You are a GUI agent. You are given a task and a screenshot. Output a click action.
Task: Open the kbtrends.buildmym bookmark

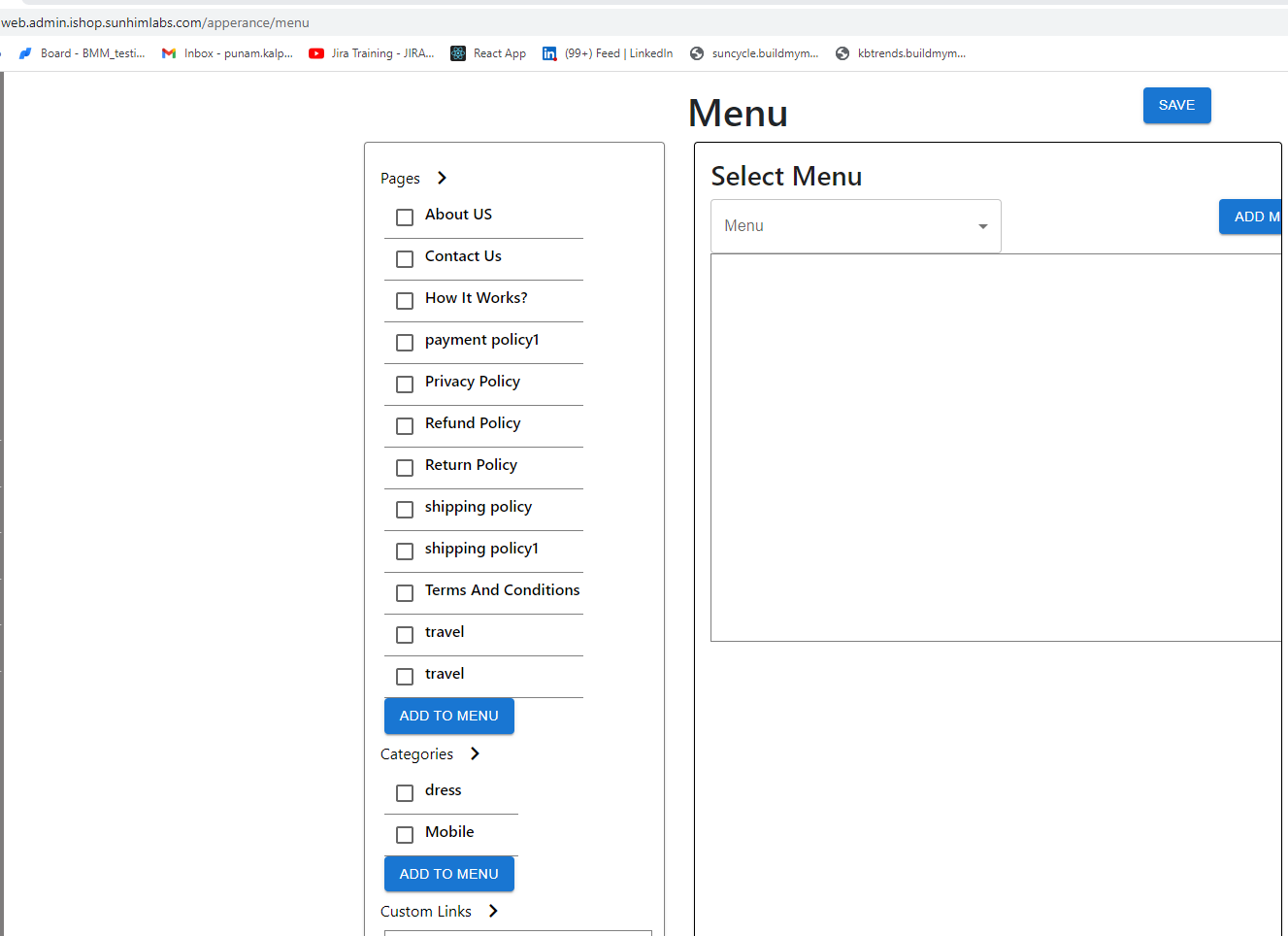[x=901, y=53]
